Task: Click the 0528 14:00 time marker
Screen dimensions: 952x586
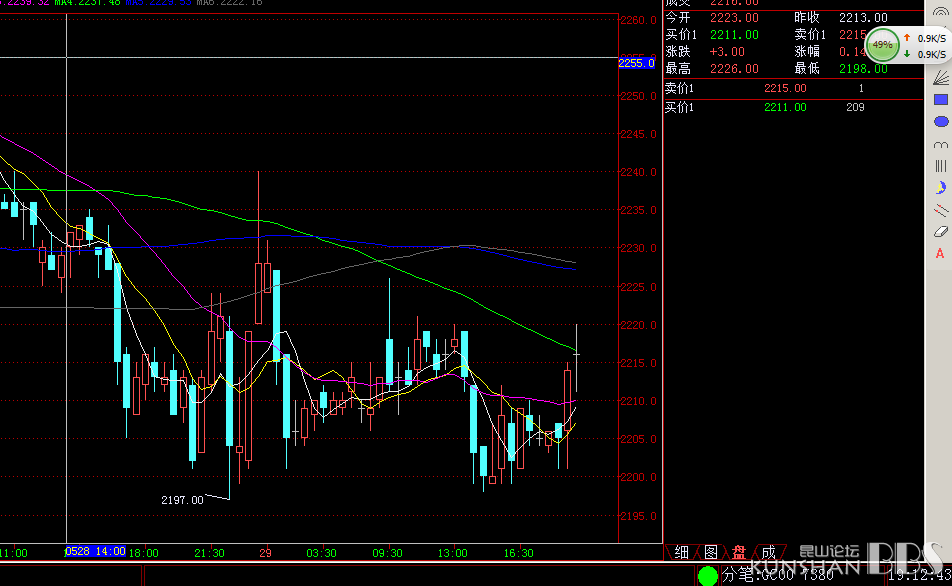Action: pos(95,551)
